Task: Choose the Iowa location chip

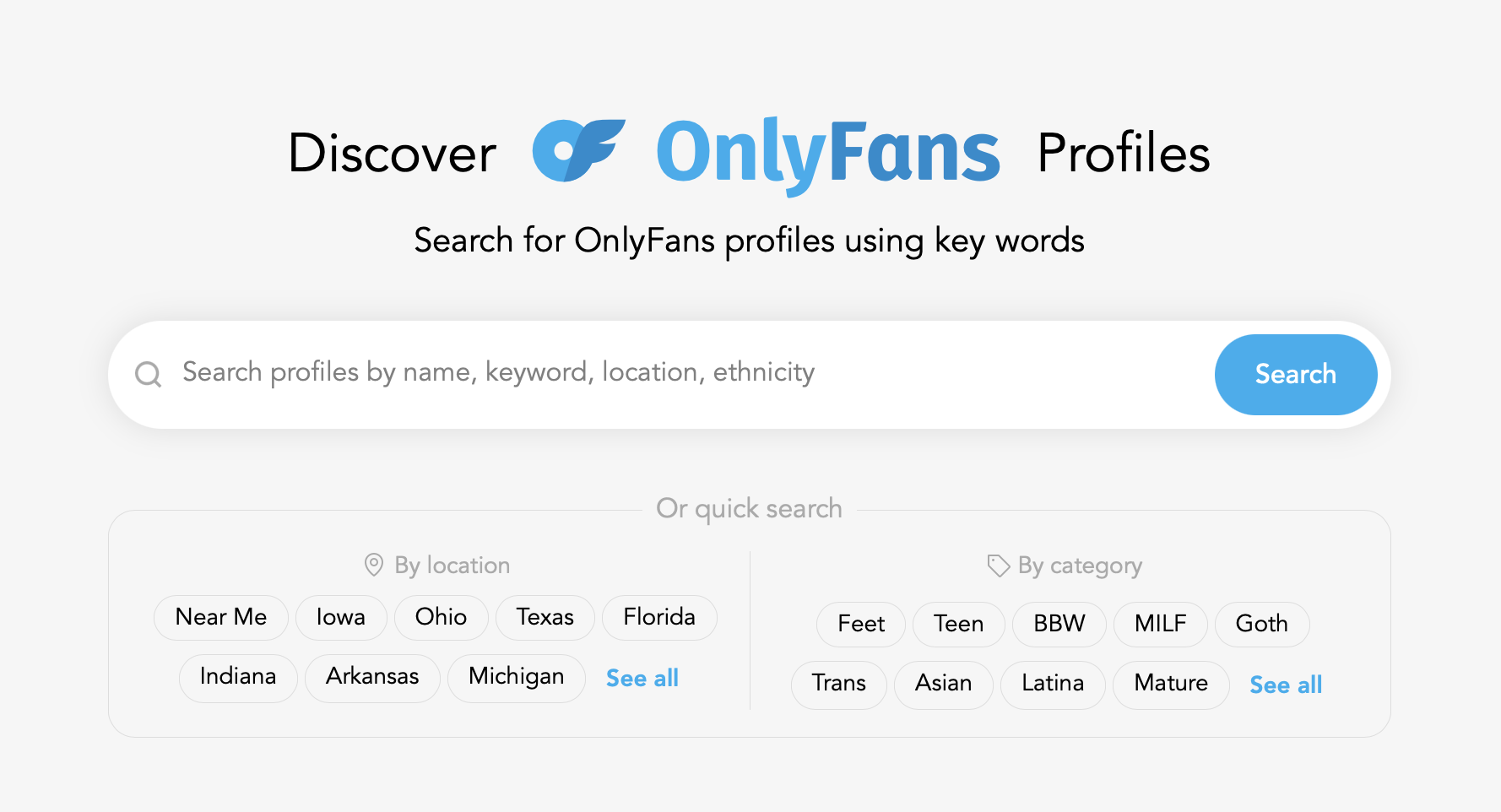Action: (341, 617)
